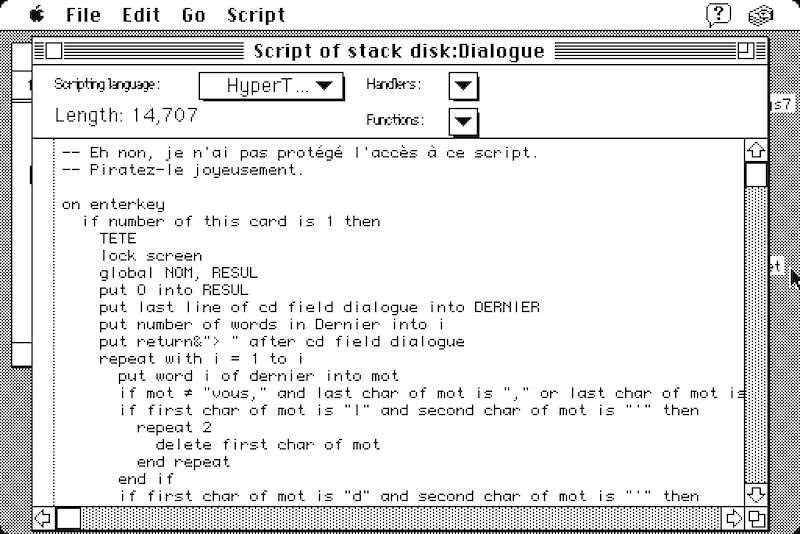Click the line 'put 0 into RESUL'
This screenshot has width=800, height=534.
point(174,290)
